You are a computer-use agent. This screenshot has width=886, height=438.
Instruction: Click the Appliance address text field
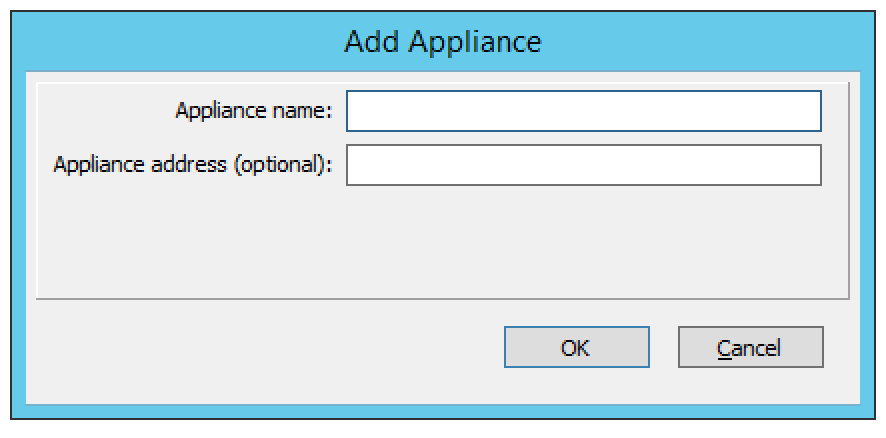[583, 165]
